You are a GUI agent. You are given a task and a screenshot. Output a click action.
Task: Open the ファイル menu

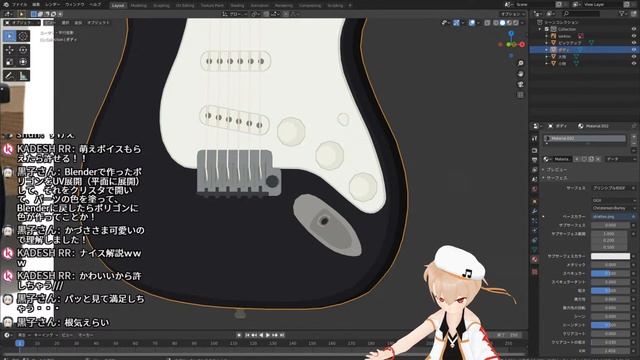20,4
